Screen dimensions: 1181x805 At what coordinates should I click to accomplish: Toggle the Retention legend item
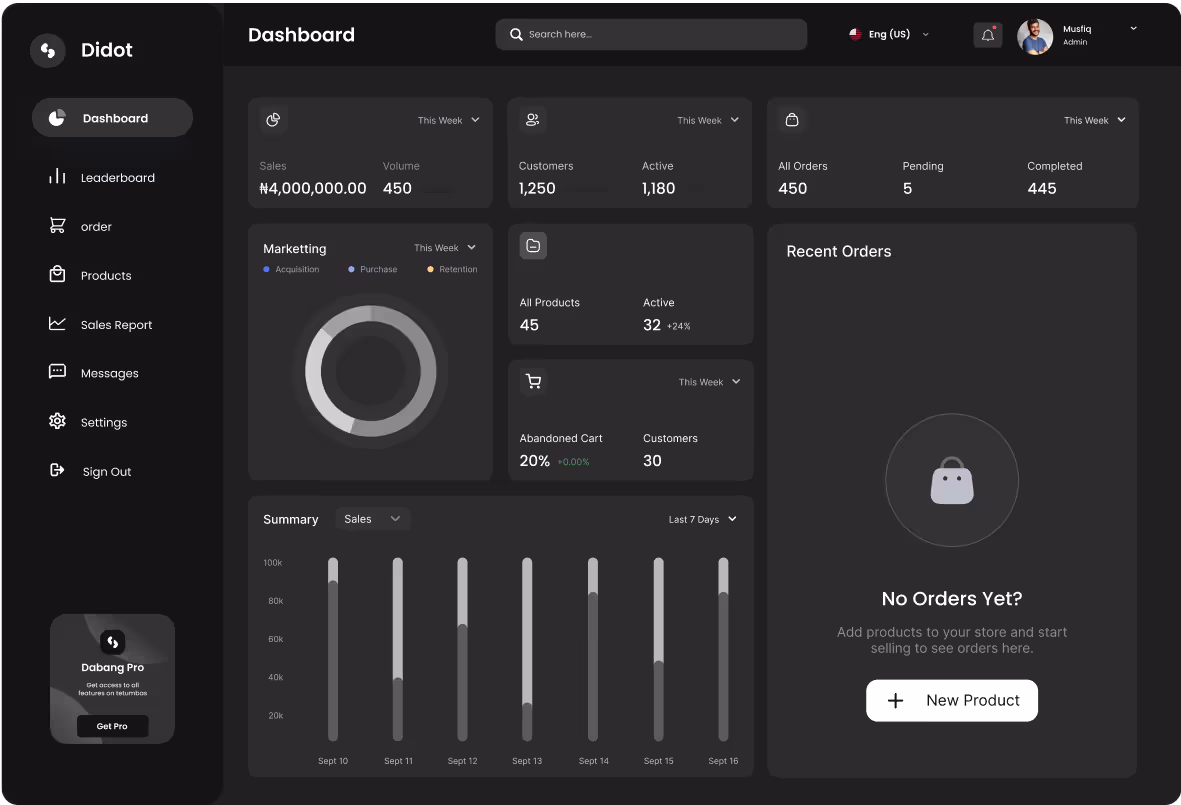pyautogui.click(x=452, y=269)
